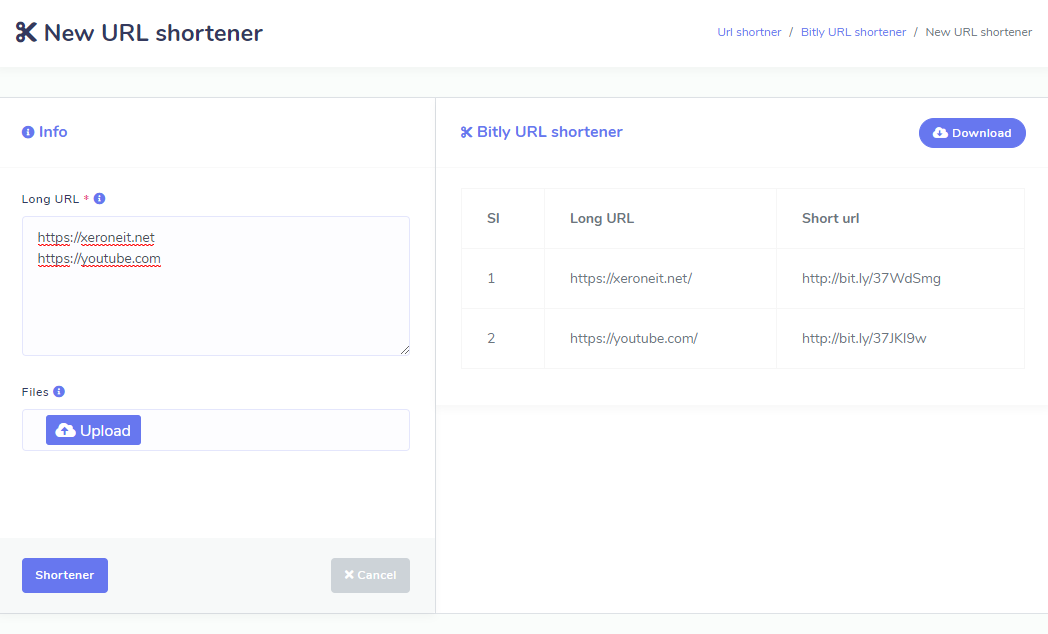The width and height of the screenshot is (1048, 634).
Task: Click the SI column header
Action: point(493,218)
